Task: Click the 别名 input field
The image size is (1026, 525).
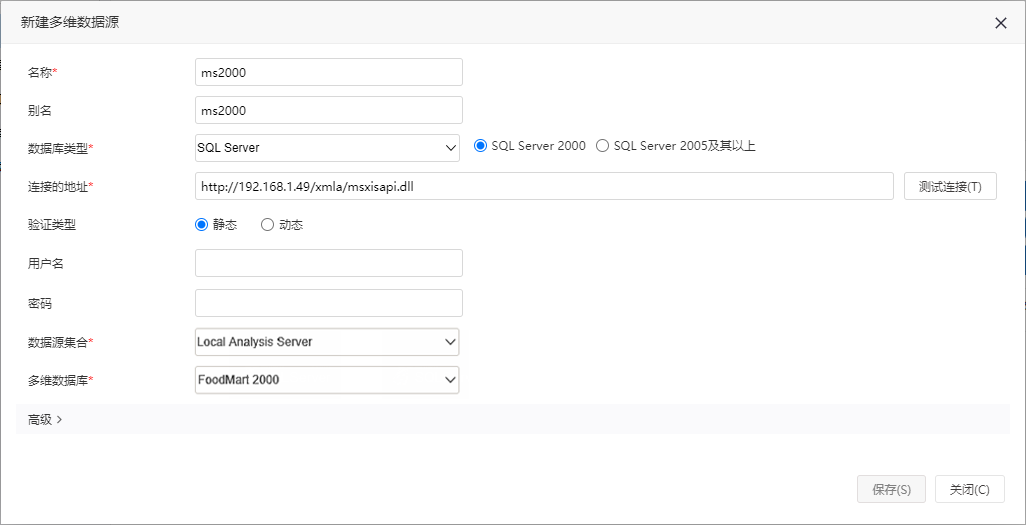Action: [328, 110]
